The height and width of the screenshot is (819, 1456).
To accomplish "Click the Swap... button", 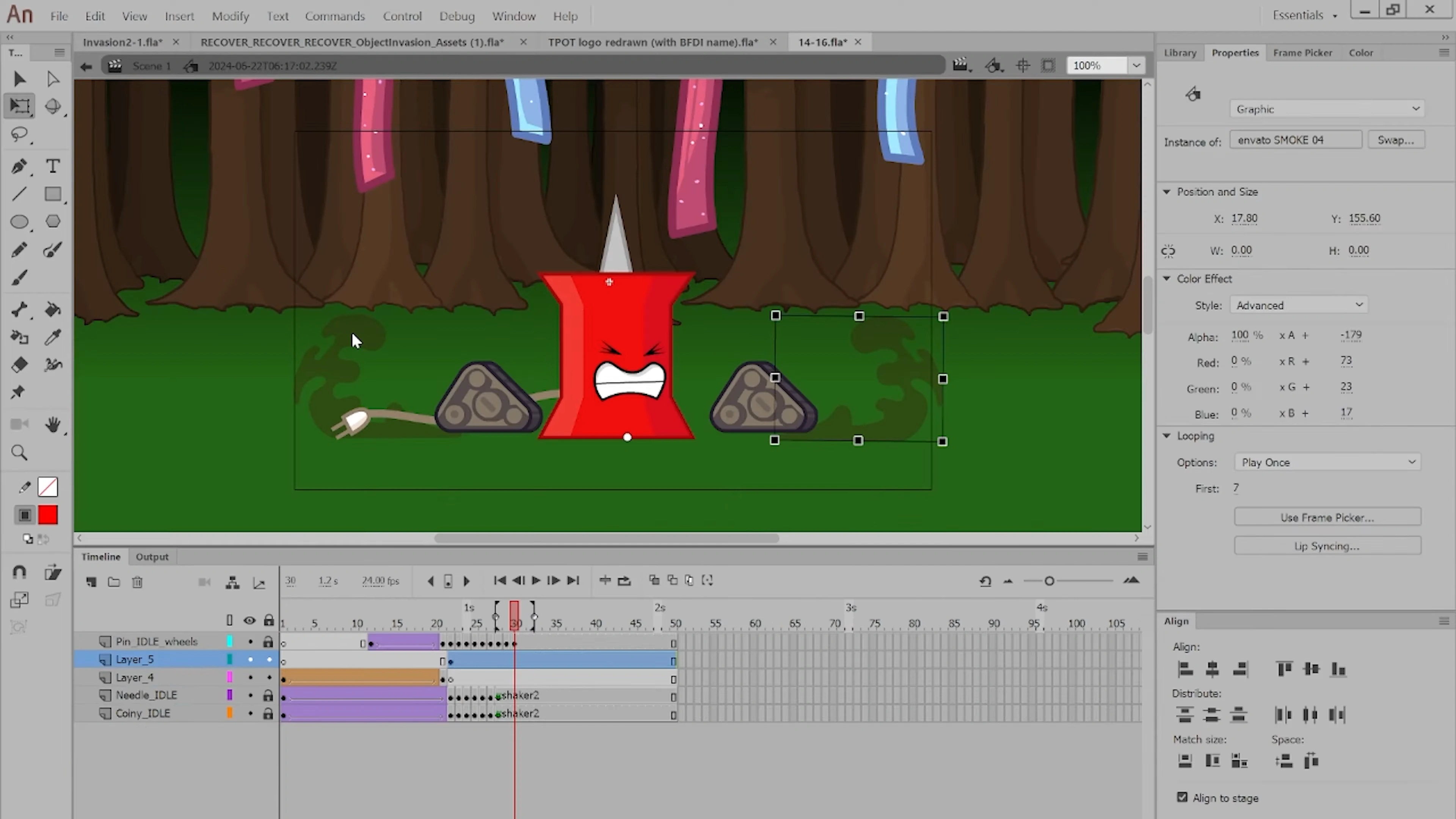I will 1395,140.
